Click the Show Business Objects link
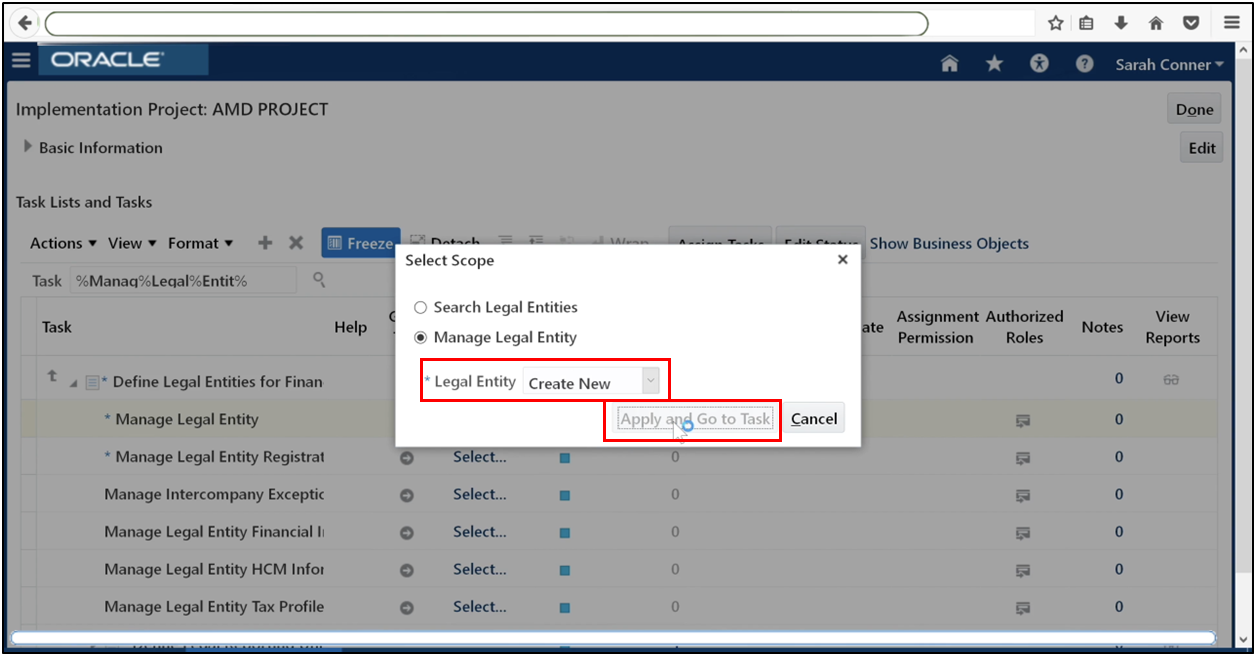The image size is (1256, 656). [x=948, y=242]
